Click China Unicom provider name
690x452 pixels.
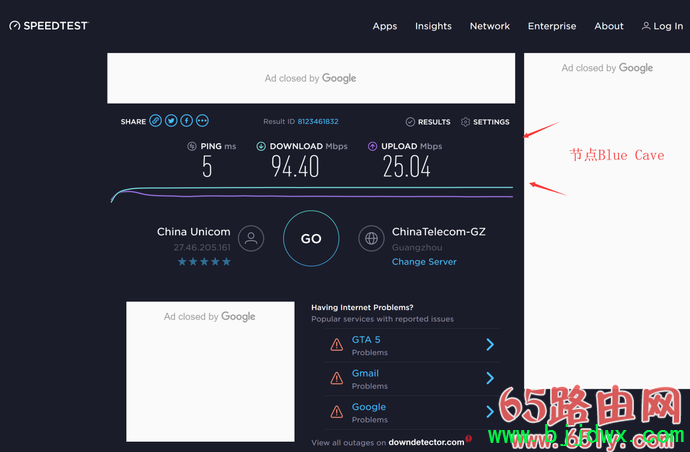tap(194, 232)
